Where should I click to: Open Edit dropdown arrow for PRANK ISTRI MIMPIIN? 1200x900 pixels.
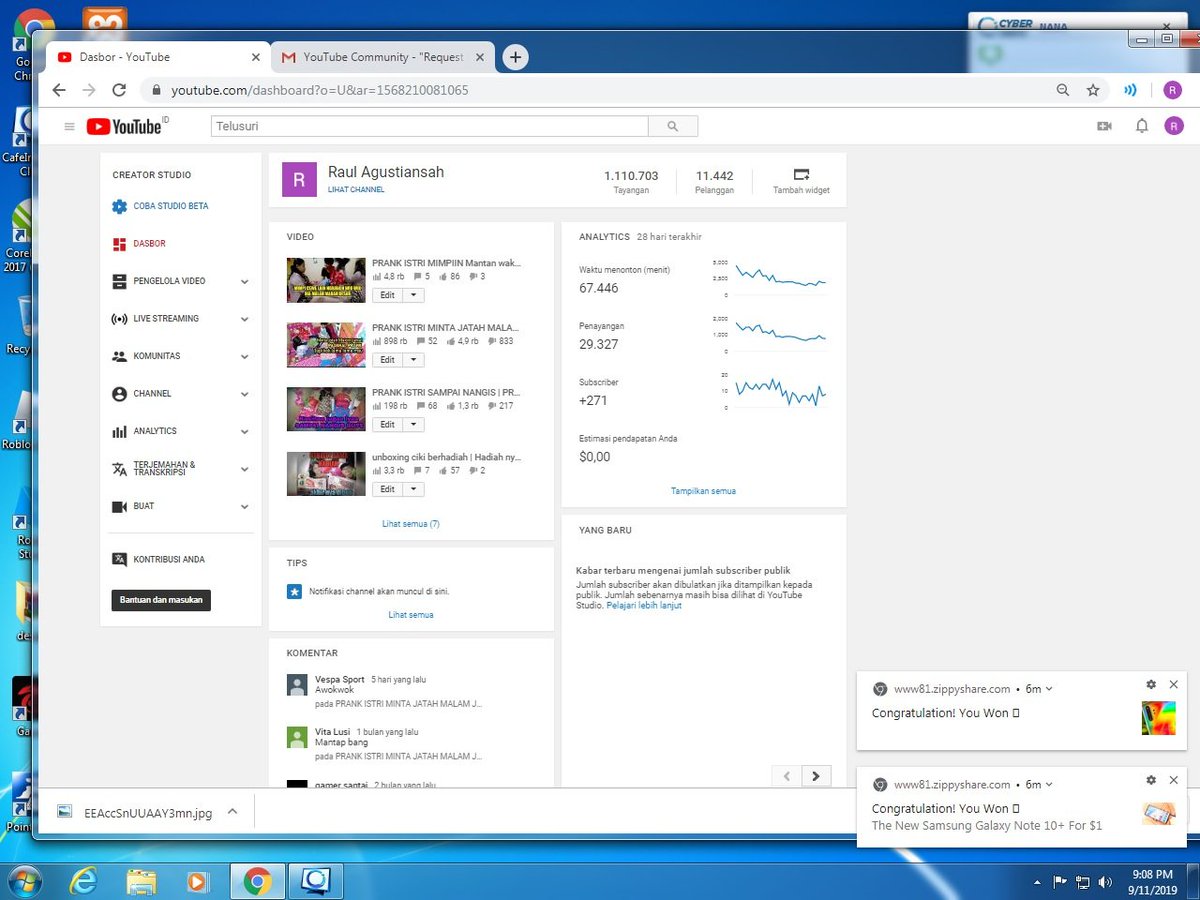coord(414,295)
